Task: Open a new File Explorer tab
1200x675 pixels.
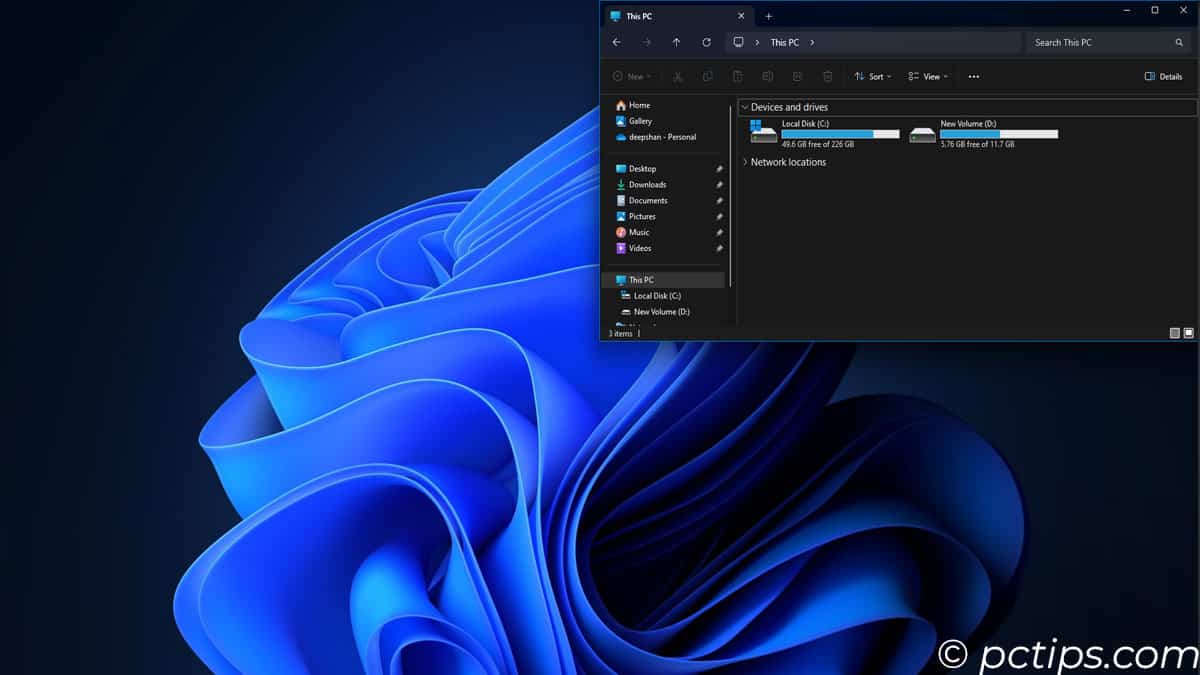Action: coord(768,16)
